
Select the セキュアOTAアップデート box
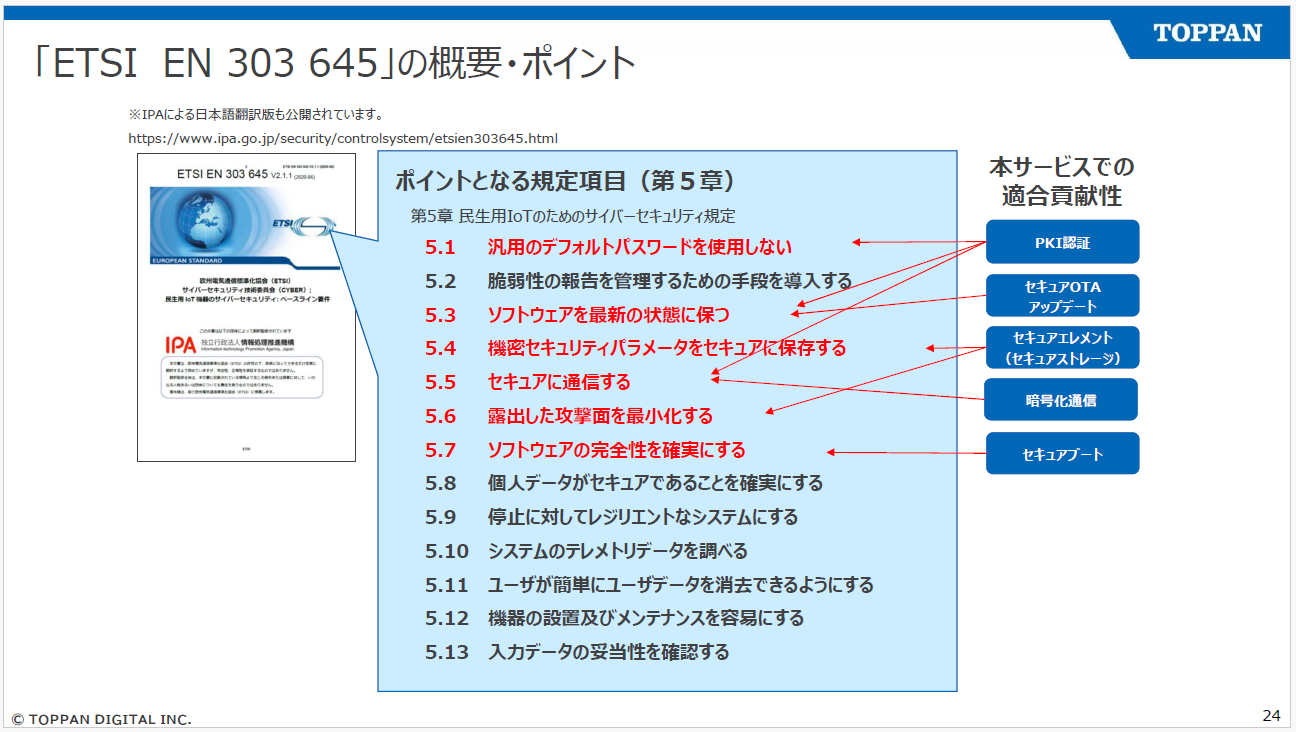tap(1062, 296)
